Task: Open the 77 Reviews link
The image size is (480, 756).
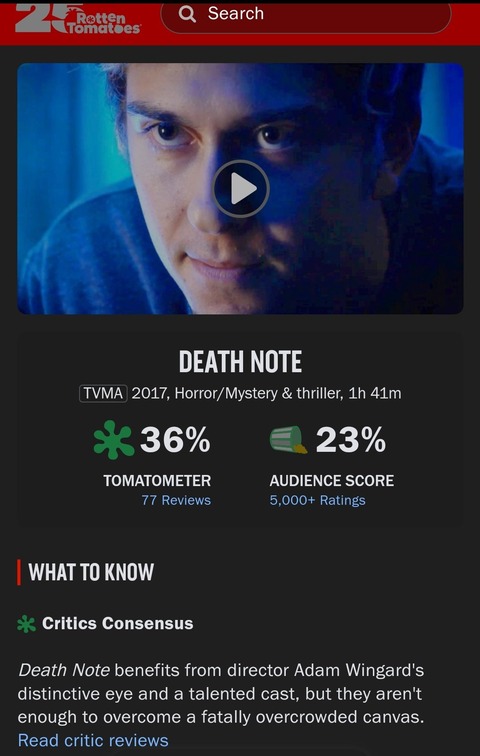Action: click(176, 500)
